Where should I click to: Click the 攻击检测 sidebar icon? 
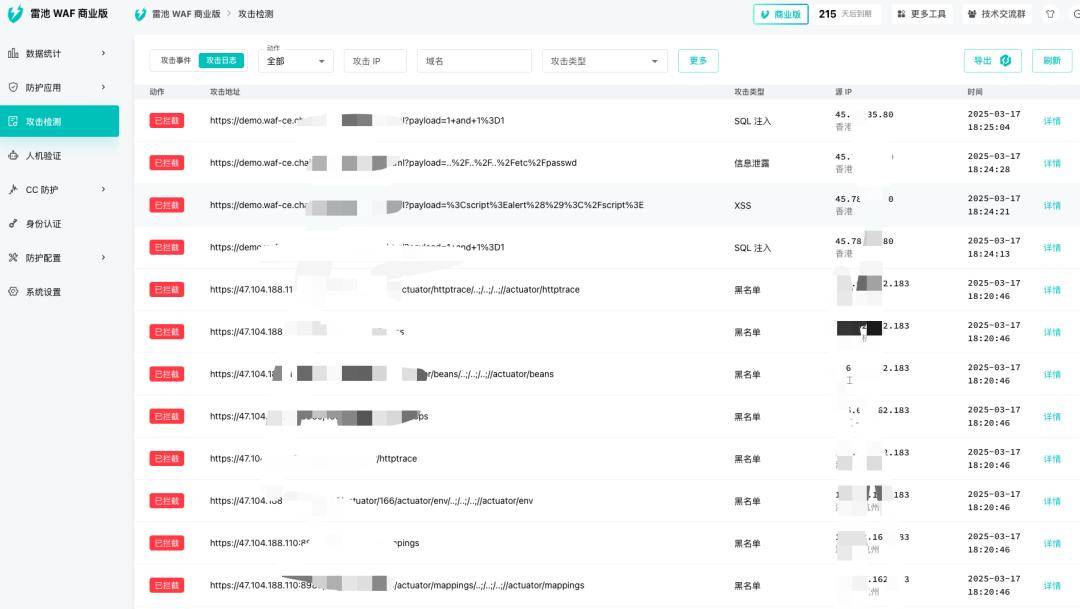click(x=16, y=120)
